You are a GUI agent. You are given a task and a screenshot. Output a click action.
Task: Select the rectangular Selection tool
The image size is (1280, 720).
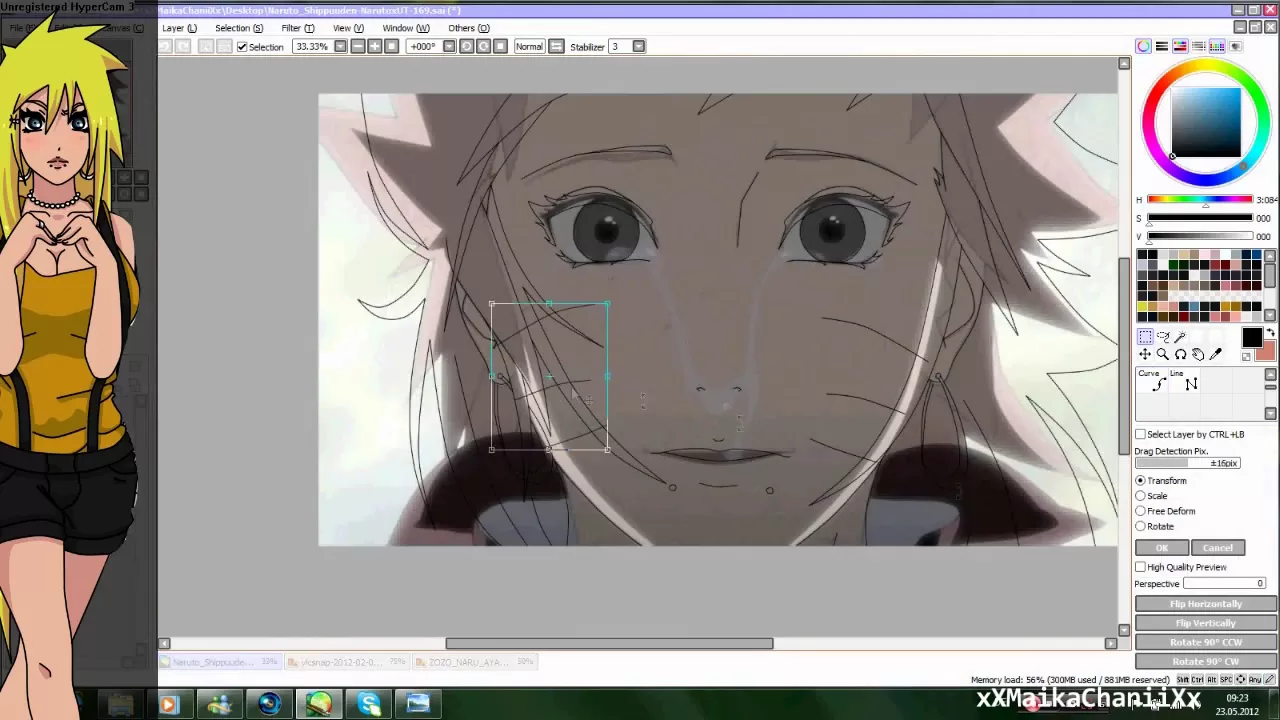(x=1145, y=336)
